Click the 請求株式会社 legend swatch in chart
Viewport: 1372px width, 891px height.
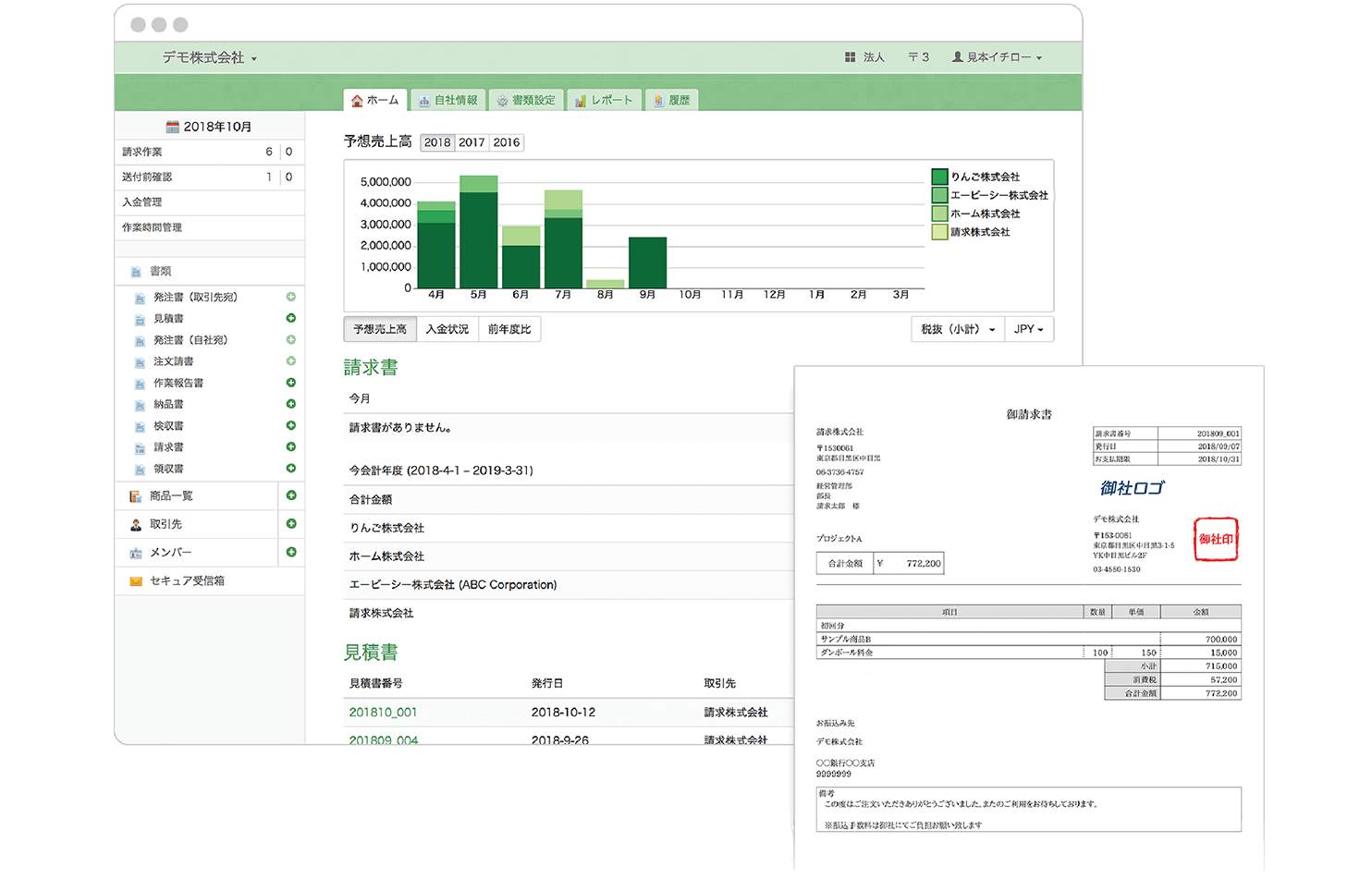coord(939,232)
